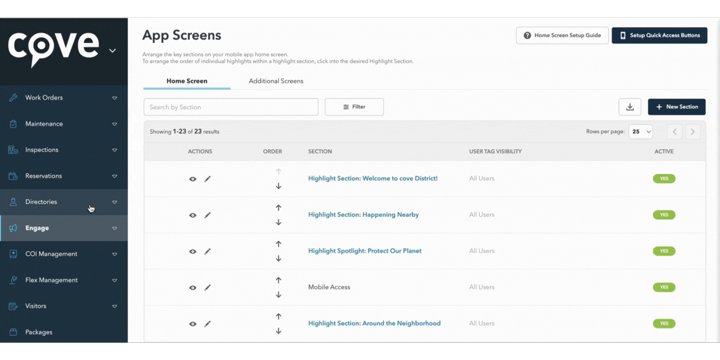Image resolution: width=720 pixels, height=360 pixels.
Task: Open Reservations in the sidebar
Action: (x=64, y=176)
